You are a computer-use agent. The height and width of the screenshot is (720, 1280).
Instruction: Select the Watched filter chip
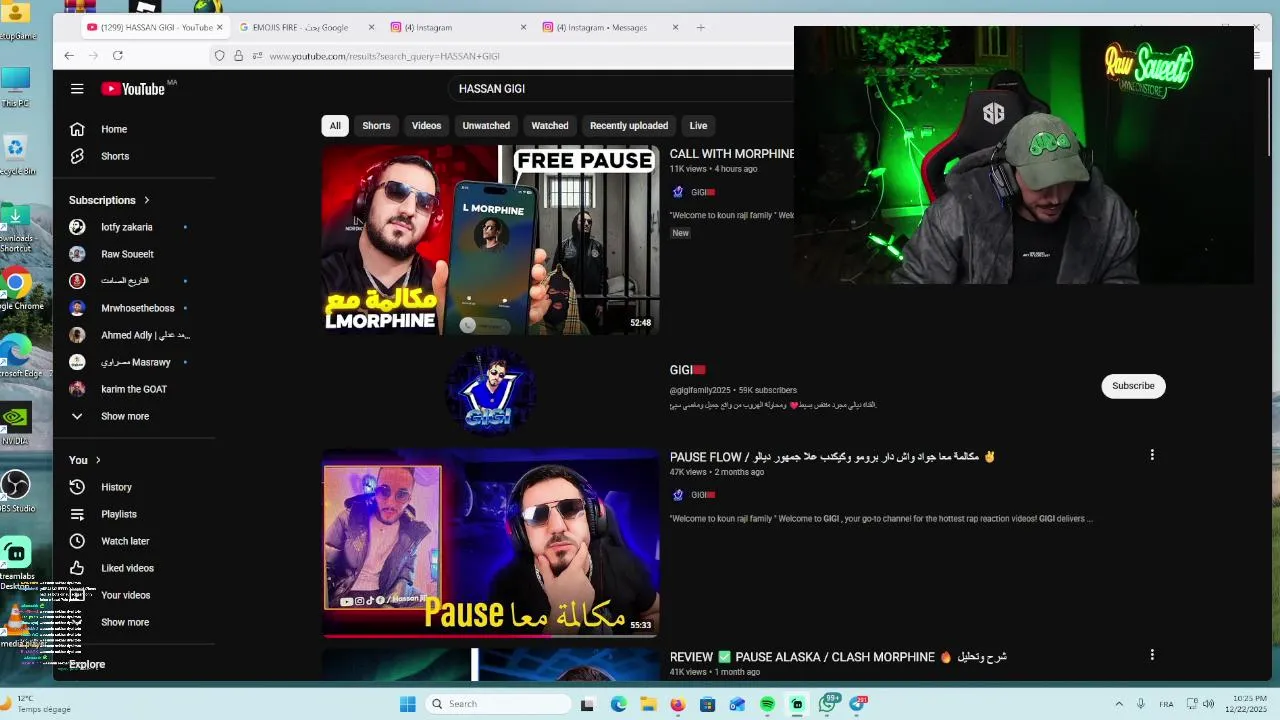[549, 126]
